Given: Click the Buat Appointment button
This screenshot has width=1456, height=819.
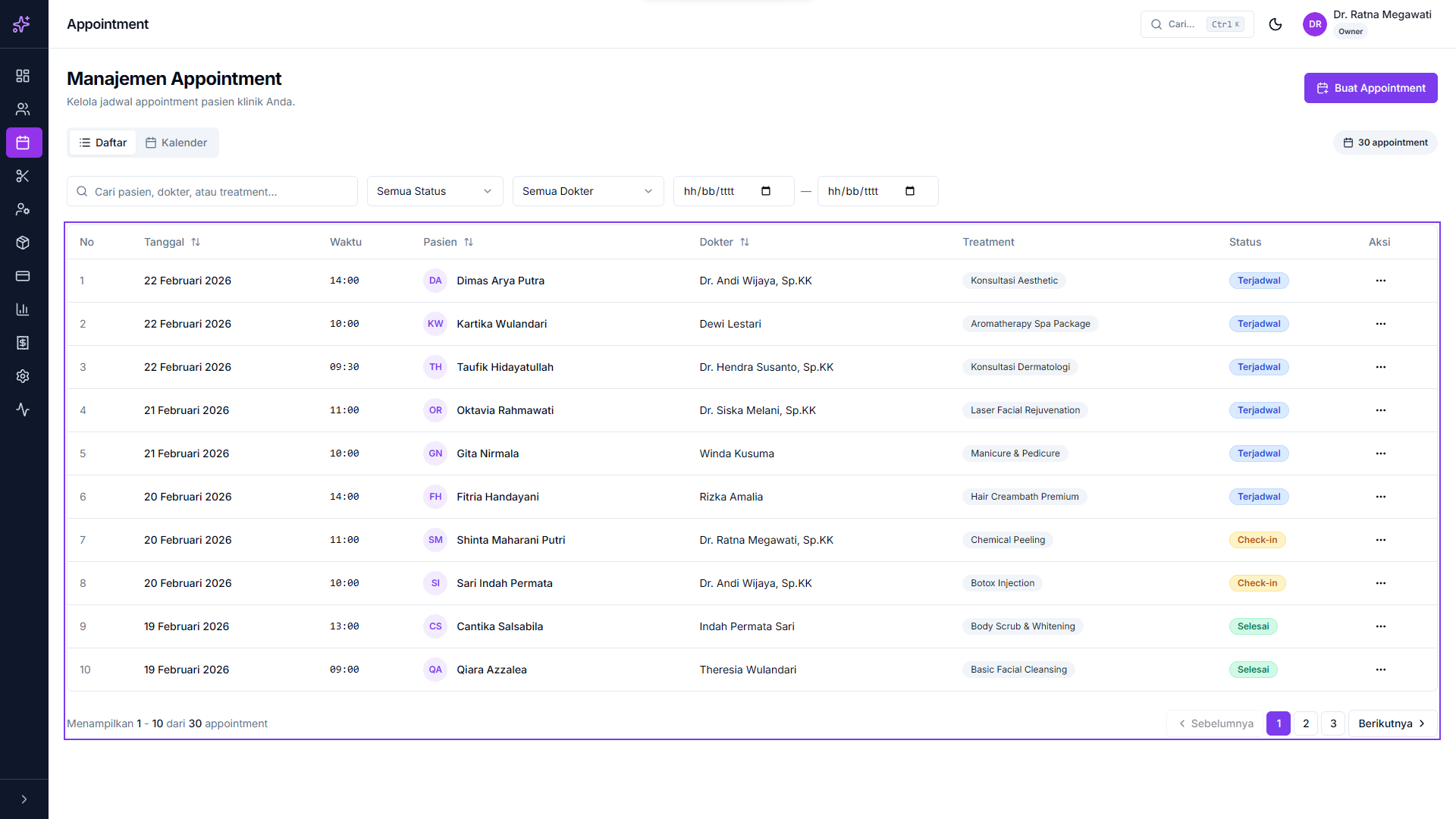Looking at the screenshot, I should coord(1370,88).
